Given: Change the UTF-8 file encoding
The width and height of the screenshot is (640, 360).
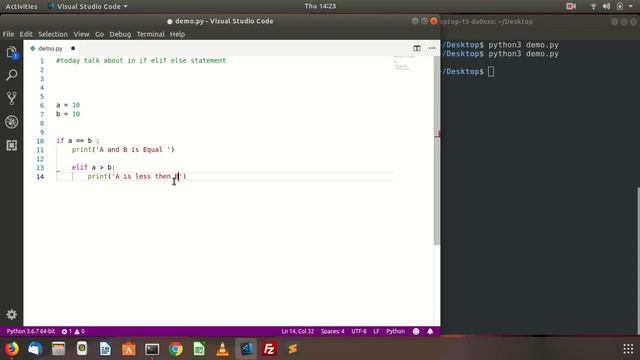Looking at the screenshot, I should pyautogui.click(x=359, y=331).
